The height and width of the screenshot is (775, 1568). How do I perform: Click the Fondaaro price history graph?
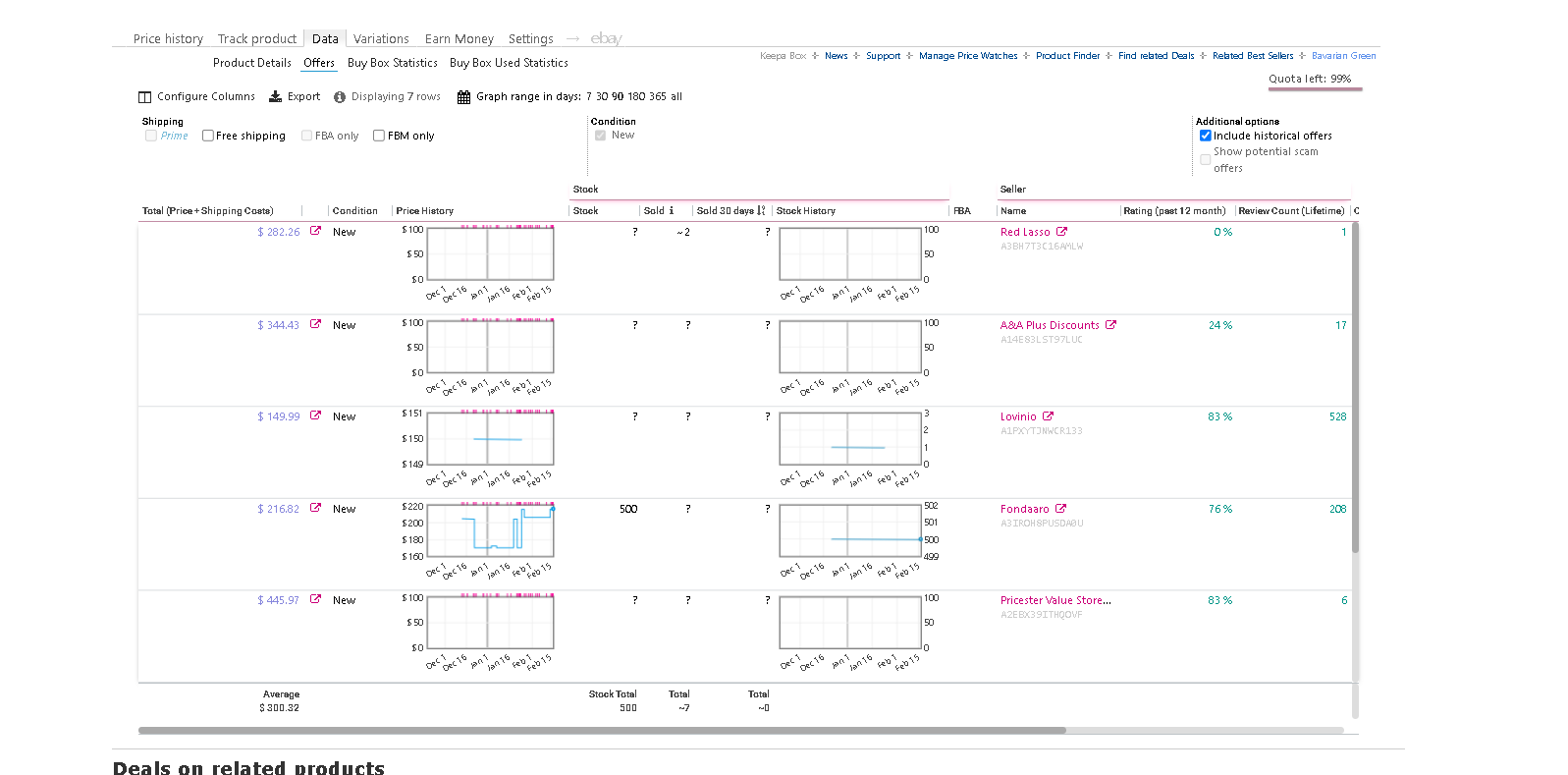click(490, 530)
